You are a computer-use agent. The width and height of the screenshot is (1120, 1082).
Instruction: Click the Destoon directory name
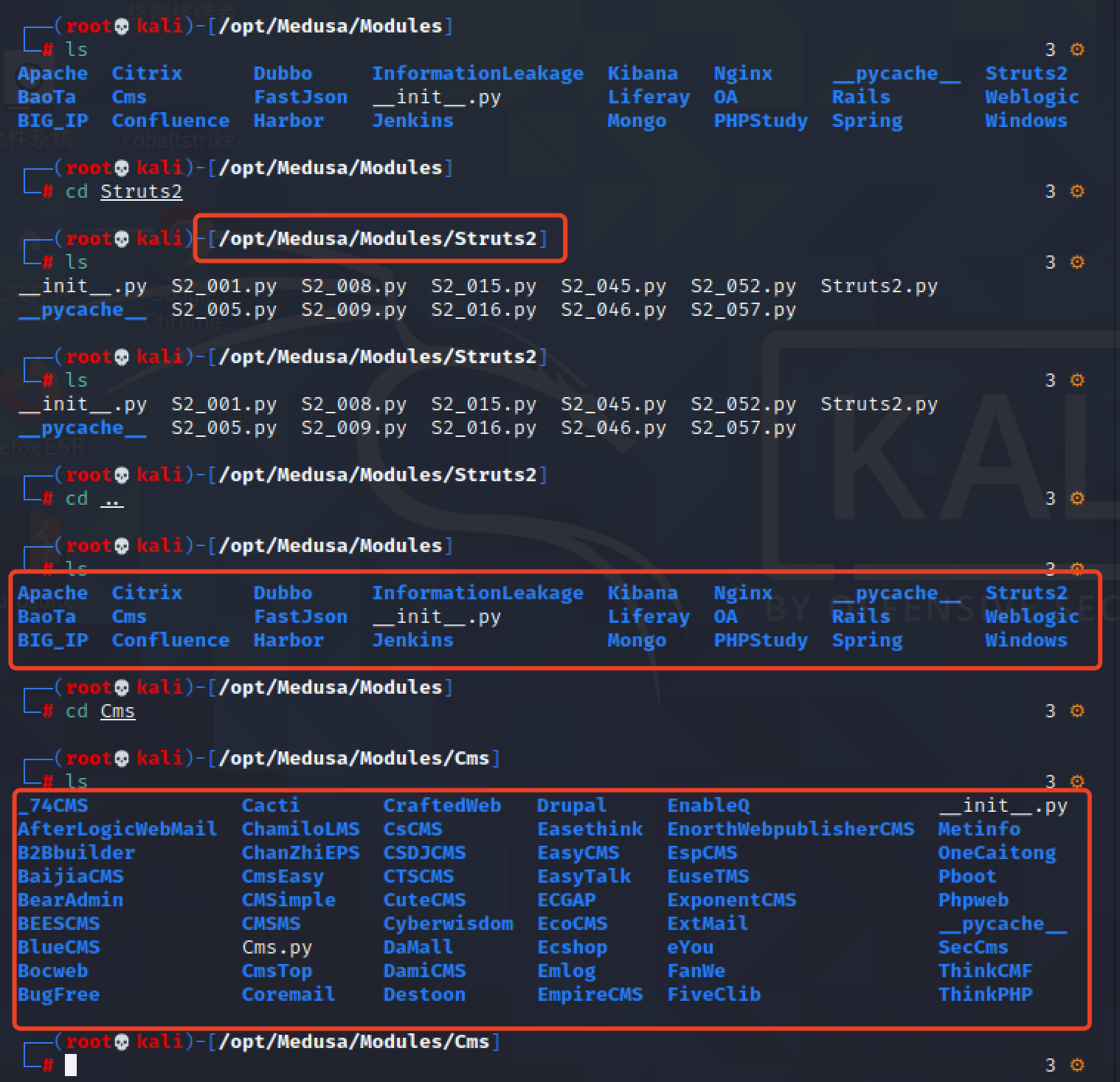click(x=424, y=995)
